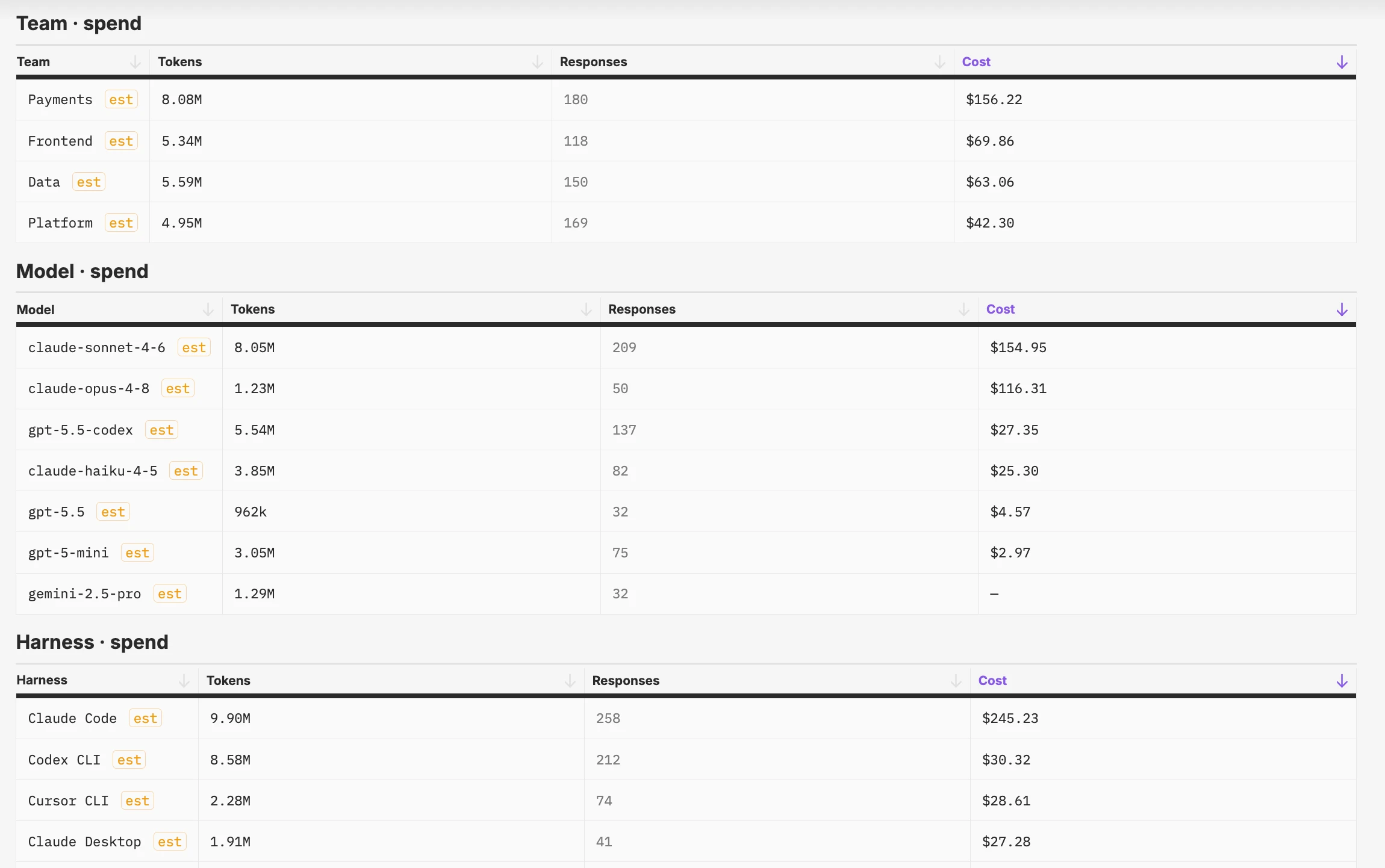Select the gemini-2.5-pro model name
This screenshot has width=1385, height=868.
(x=84, y=594)
